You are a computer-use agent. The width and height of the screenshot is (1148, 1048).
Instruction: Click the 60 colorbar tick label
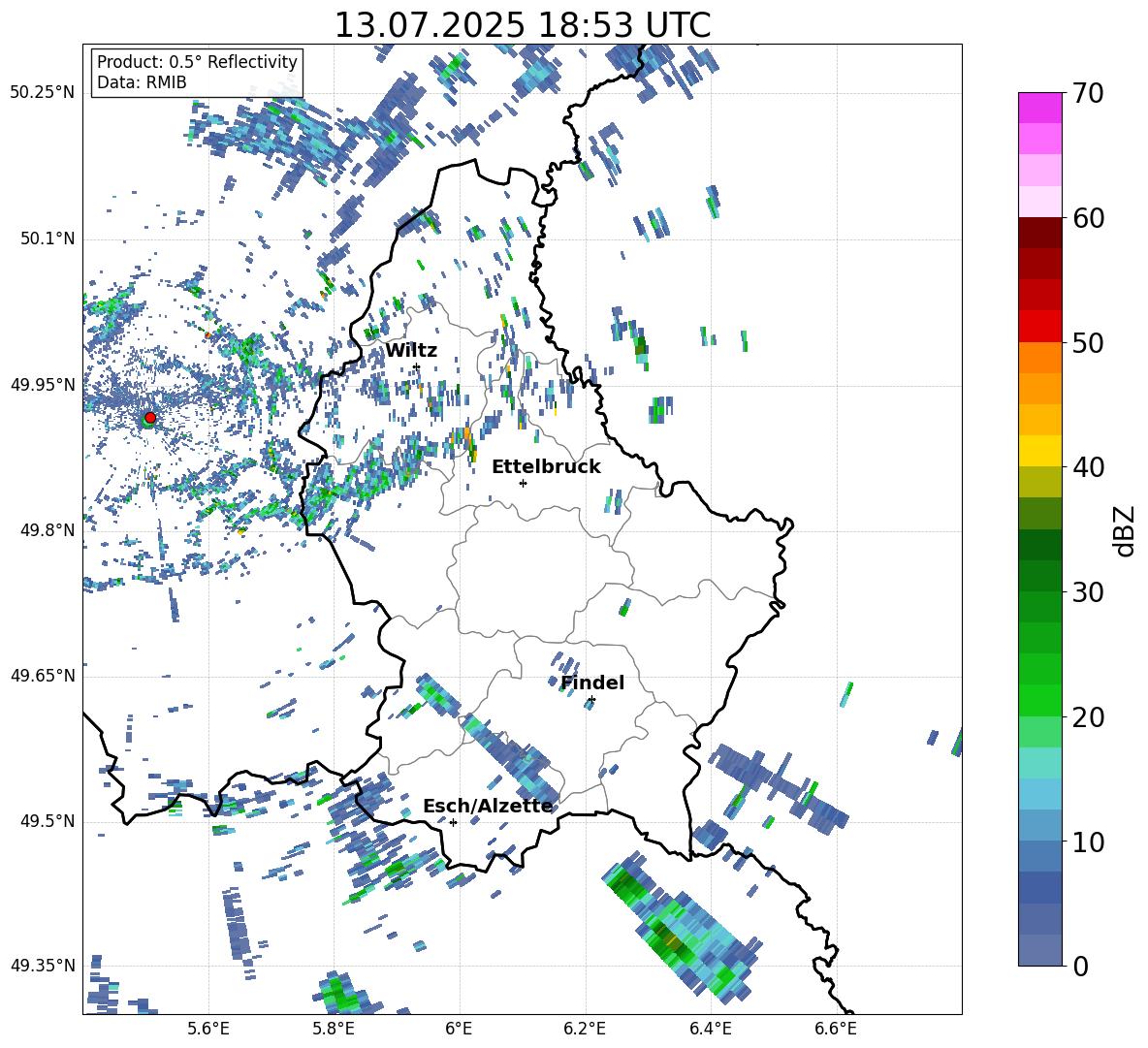pyautogui.click(x=1088, y=218)
